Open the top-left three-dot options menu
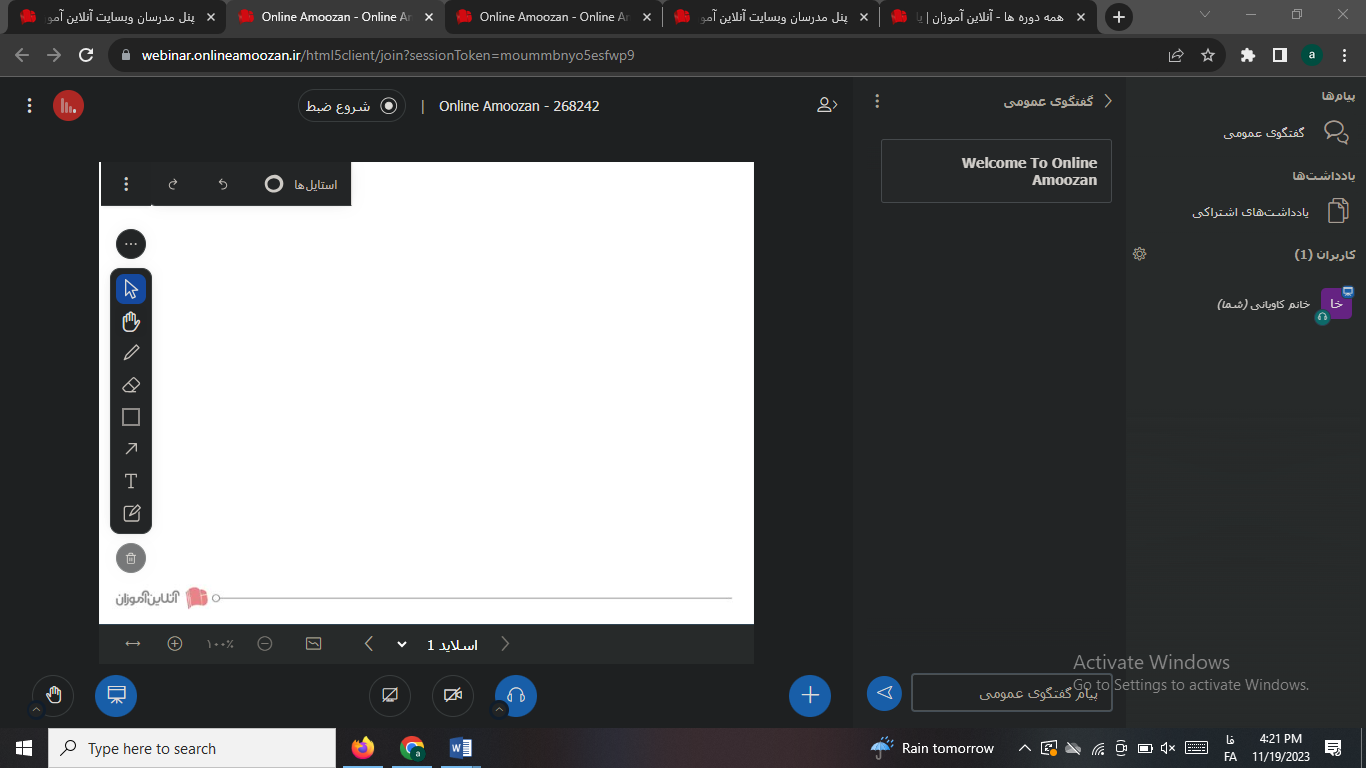The image size is (1366, 768). pos(29,105)
